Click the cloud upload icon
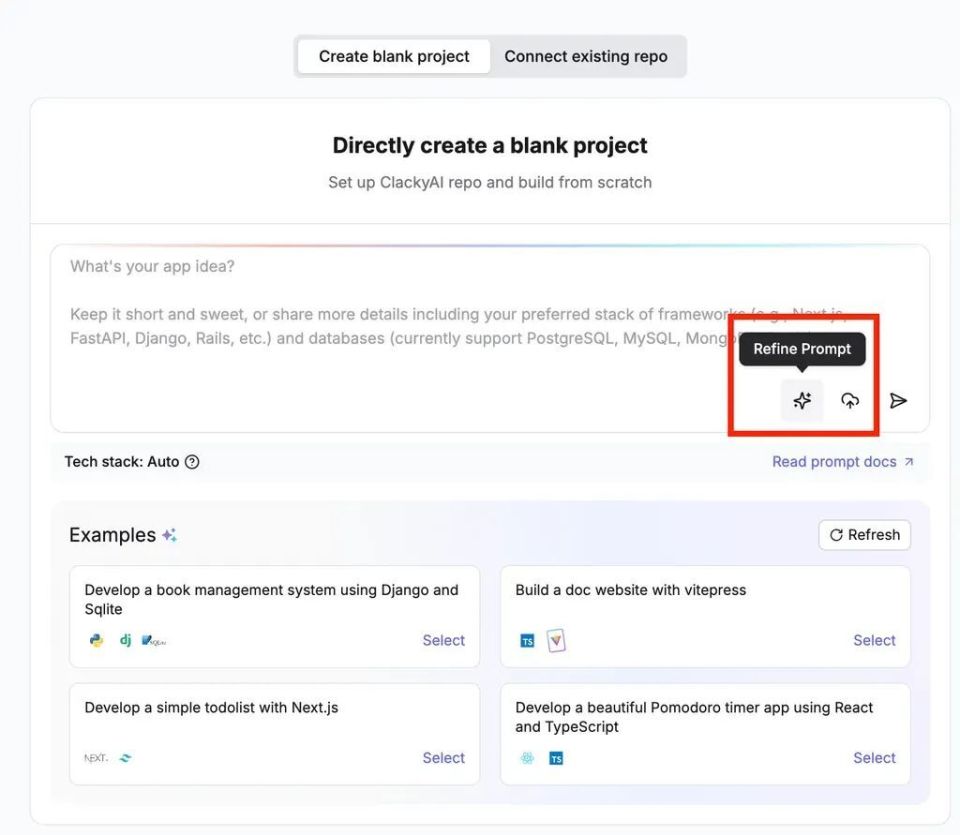Screen dimensions: 960x835 [849, 400]
